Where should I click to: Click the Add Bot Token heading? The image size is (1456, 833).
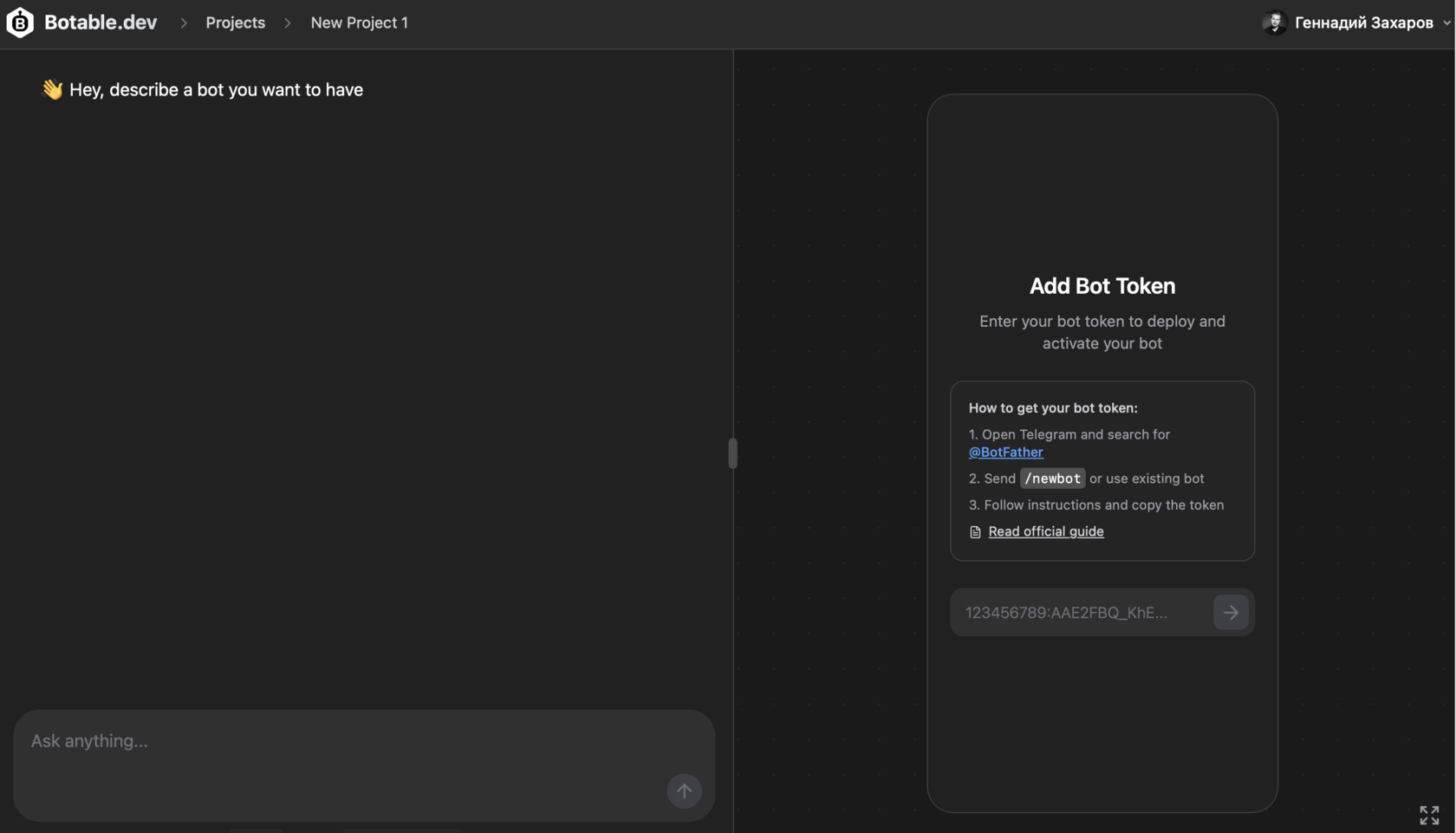point(1102,286)
